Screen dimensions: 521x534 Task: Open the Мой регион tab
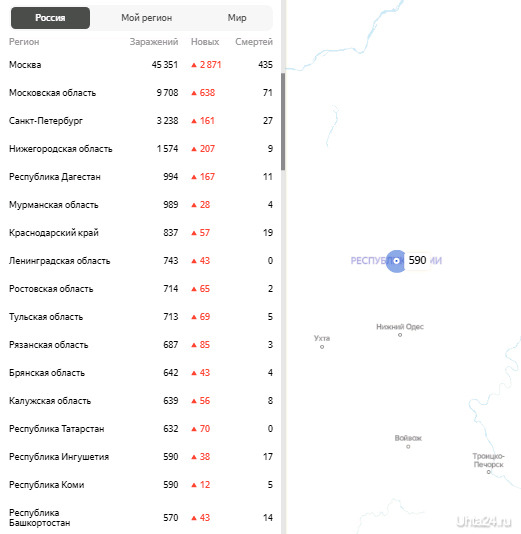pos(147,18)
